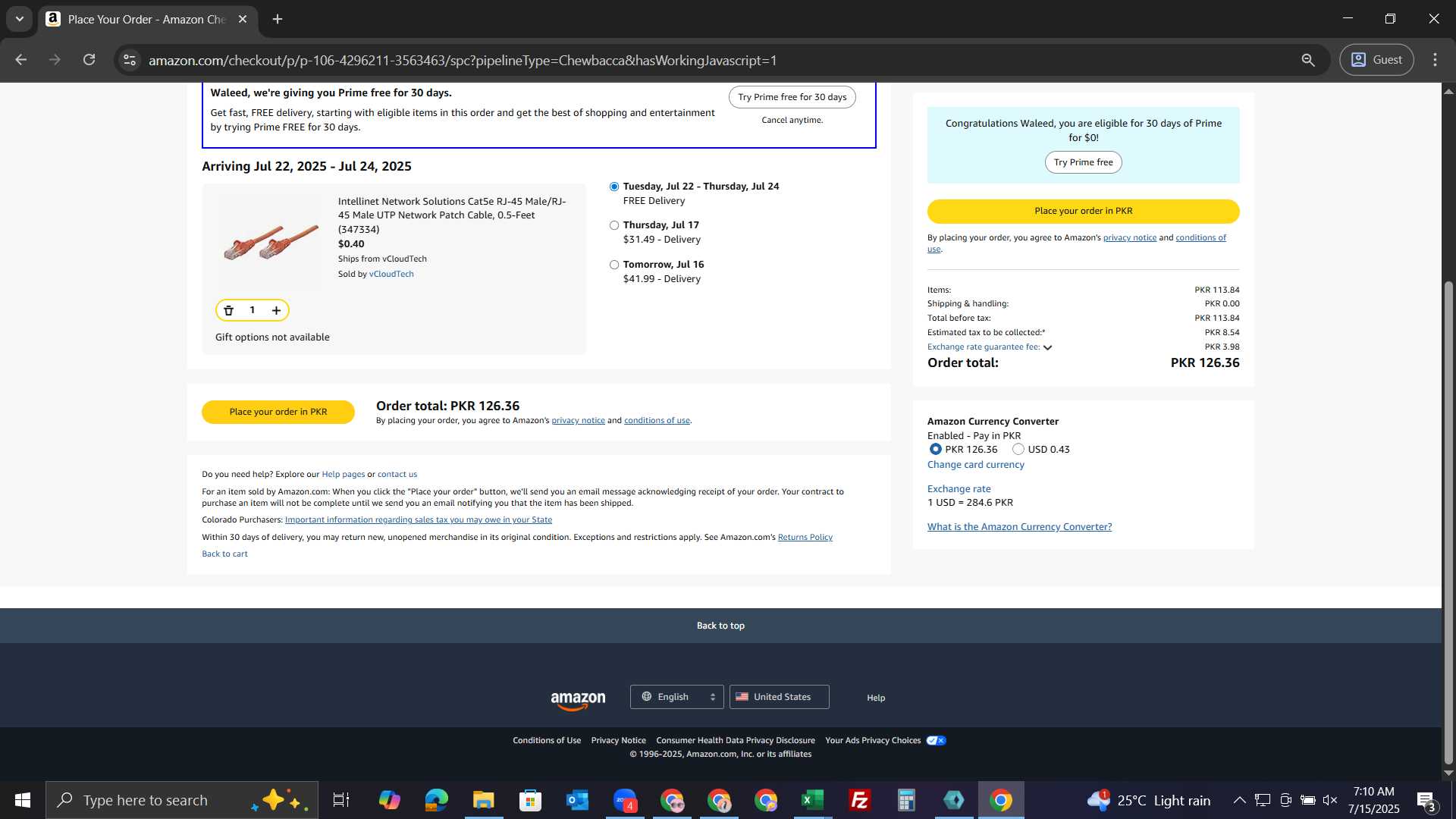Open Microsoft Store from the taskbar
Image resolution: width=1456 pixels, height=819 pixels.
[531, 800]
